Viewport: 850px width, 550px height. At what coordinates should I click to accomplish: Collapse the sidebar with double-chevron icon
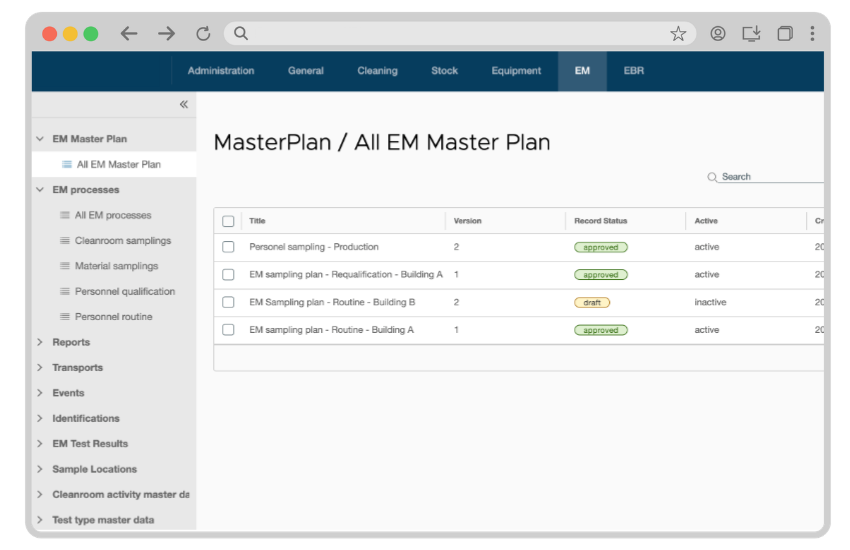(x=184, y=104)
